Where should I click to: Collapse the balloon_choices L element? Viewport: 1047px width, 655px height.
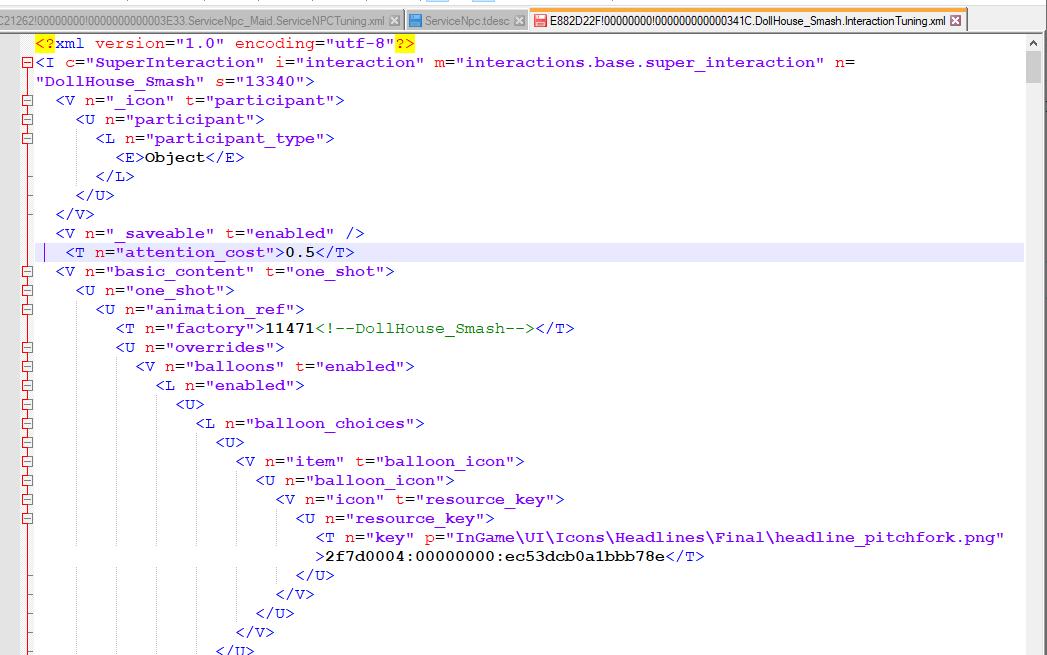pos(27,424)
